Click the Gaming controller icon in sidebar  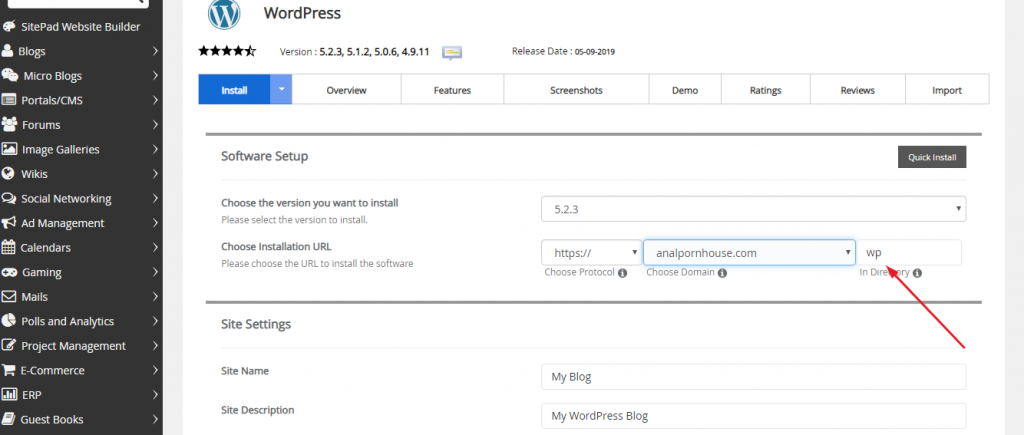click(x=10, y=272)
